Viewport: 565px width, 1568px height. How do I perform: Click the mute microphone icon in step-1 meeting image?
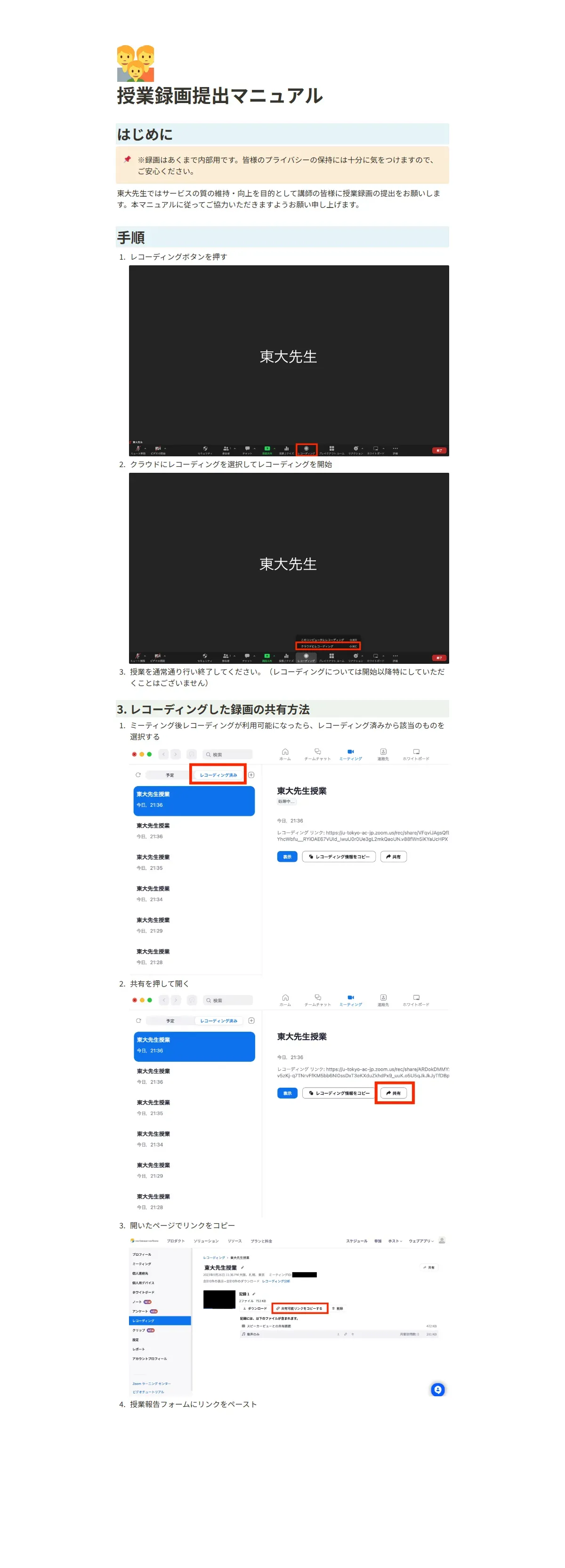138,449
